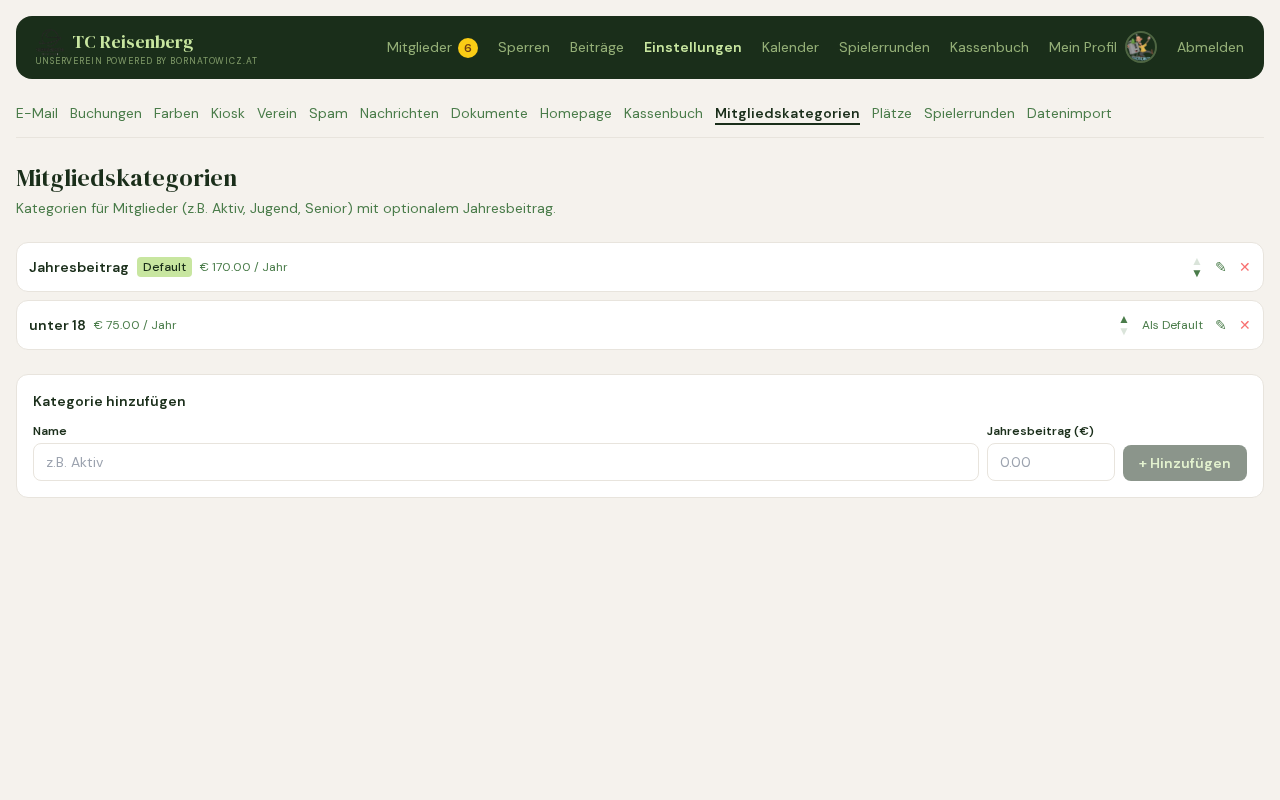Click the 'unter 18' category name
Viewport: 1280px width, 800px height.
(57, 325)
